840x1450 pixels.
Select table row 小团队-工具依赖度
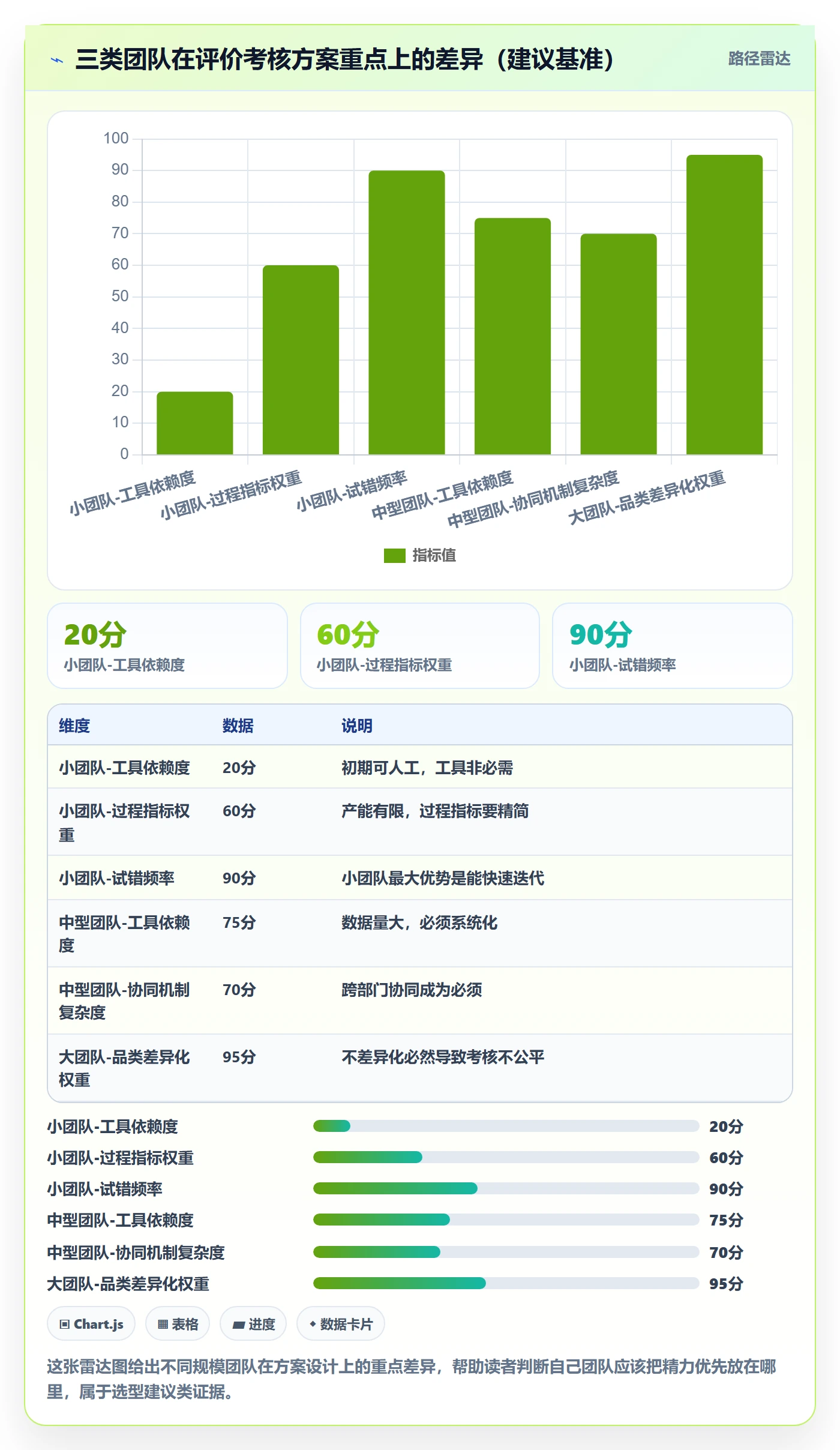coord(420,767)
